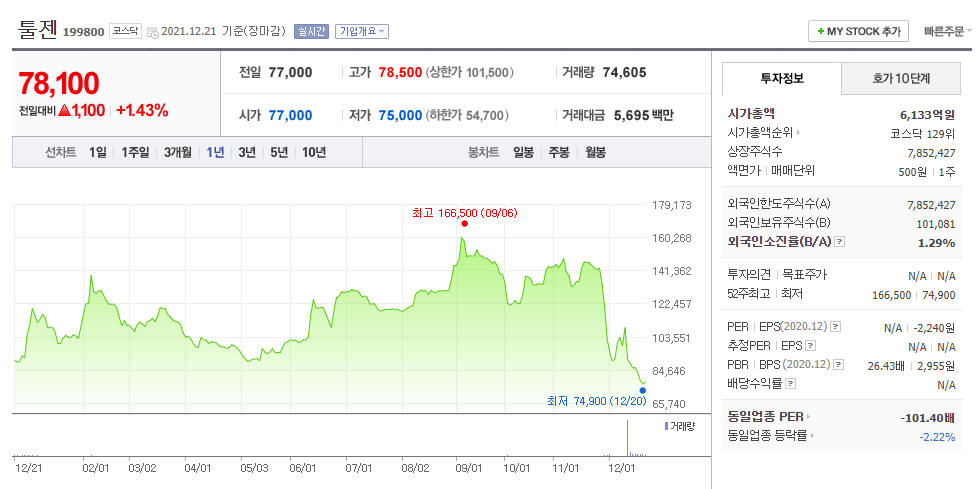Screen dimensions: 978x489
Task: Select the 1일 line chart period
Action: tap(98, 152)
